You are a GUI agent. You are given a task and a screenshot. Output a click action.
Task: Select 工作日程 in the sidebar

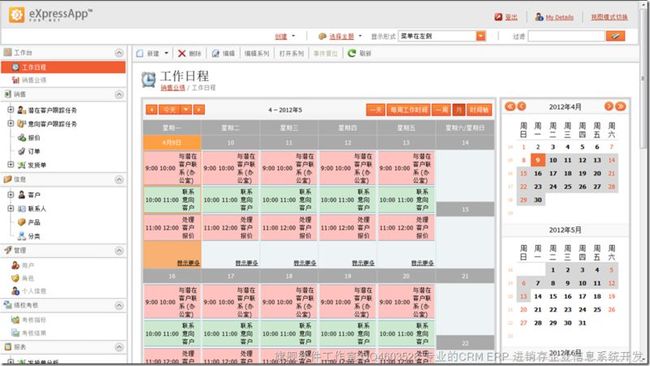point(63,67)
